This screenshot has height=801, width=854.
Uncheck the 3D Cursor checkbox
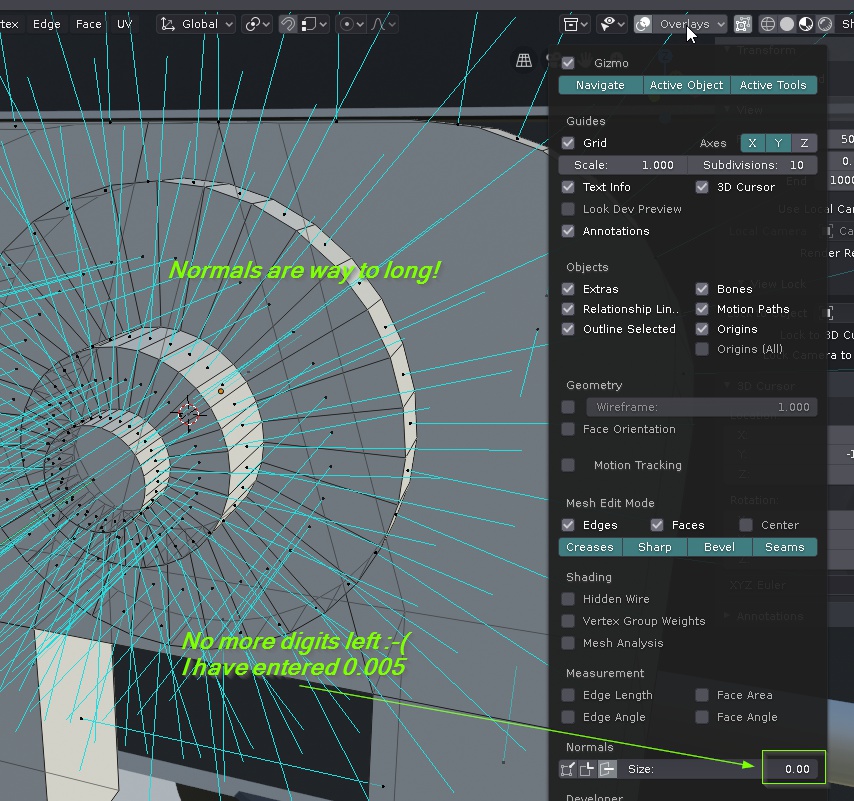click(702, 187)
